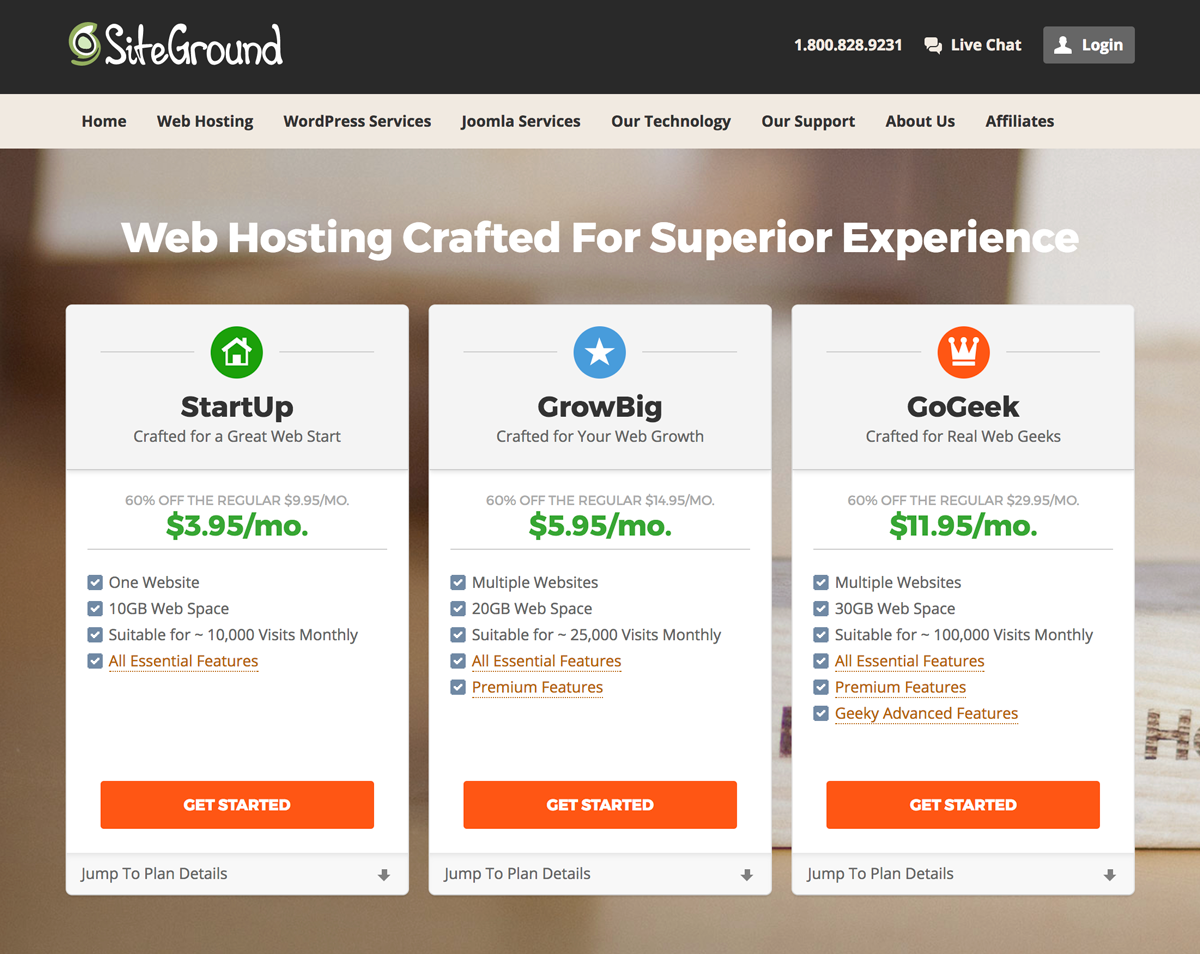Screen dimensions: 1200x954
Task: Get started with StartUp plan
Action: (x=237, y=805)
